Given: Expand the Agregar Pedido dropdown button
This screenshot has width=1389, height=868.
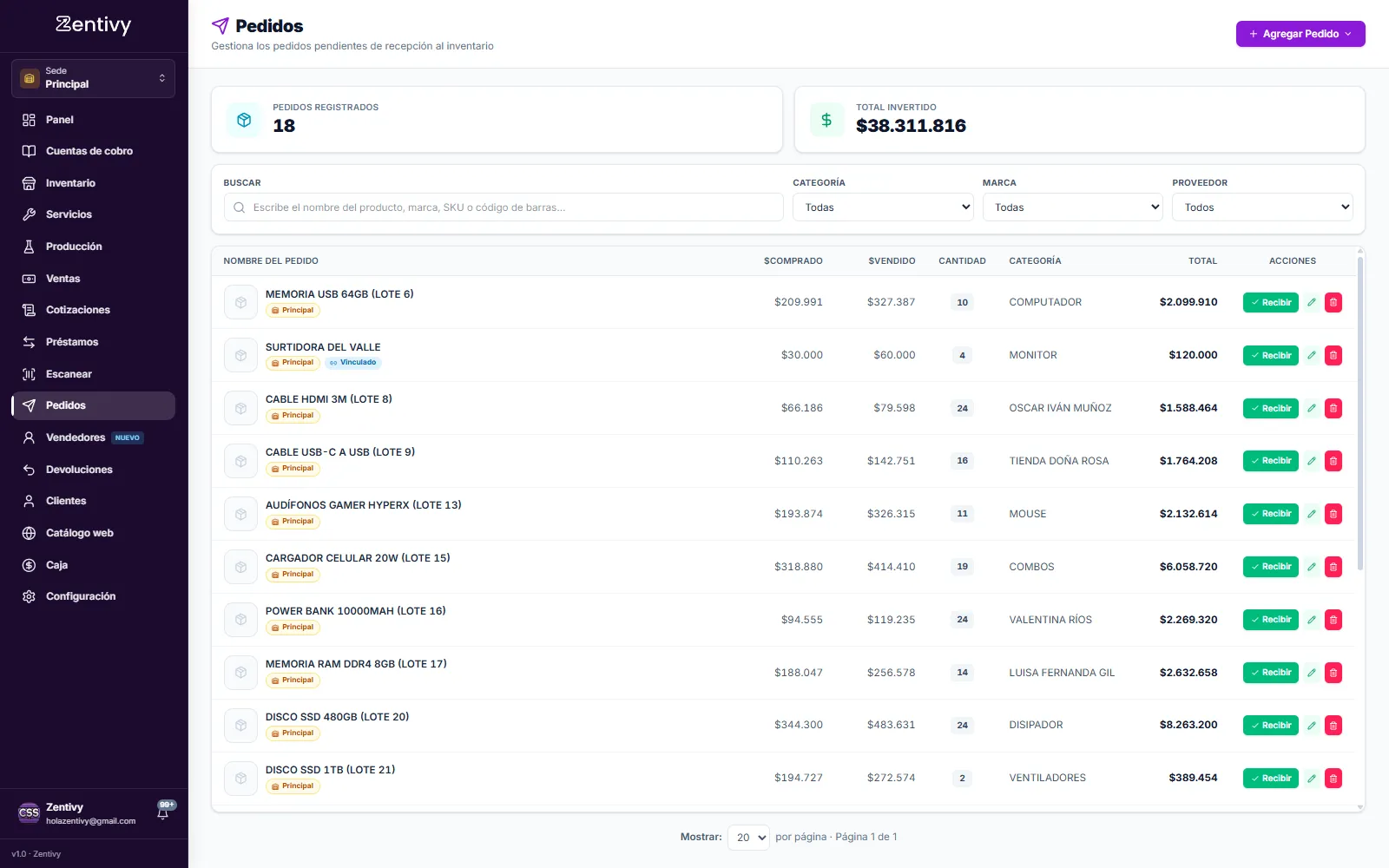Looking at the screenshot, I should coord(1300,34).
